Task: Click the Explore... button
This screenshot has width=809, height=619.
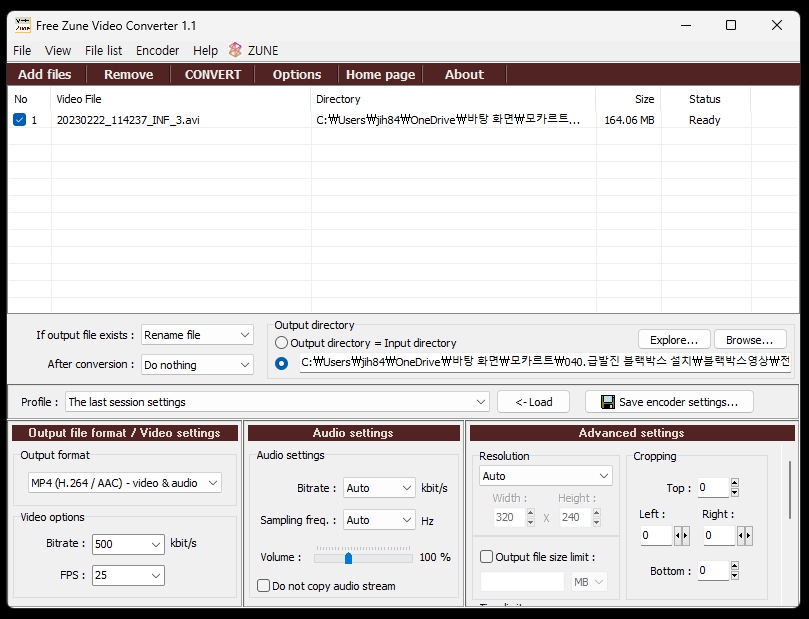Action: pyautogui.click(x=674, y=340)
